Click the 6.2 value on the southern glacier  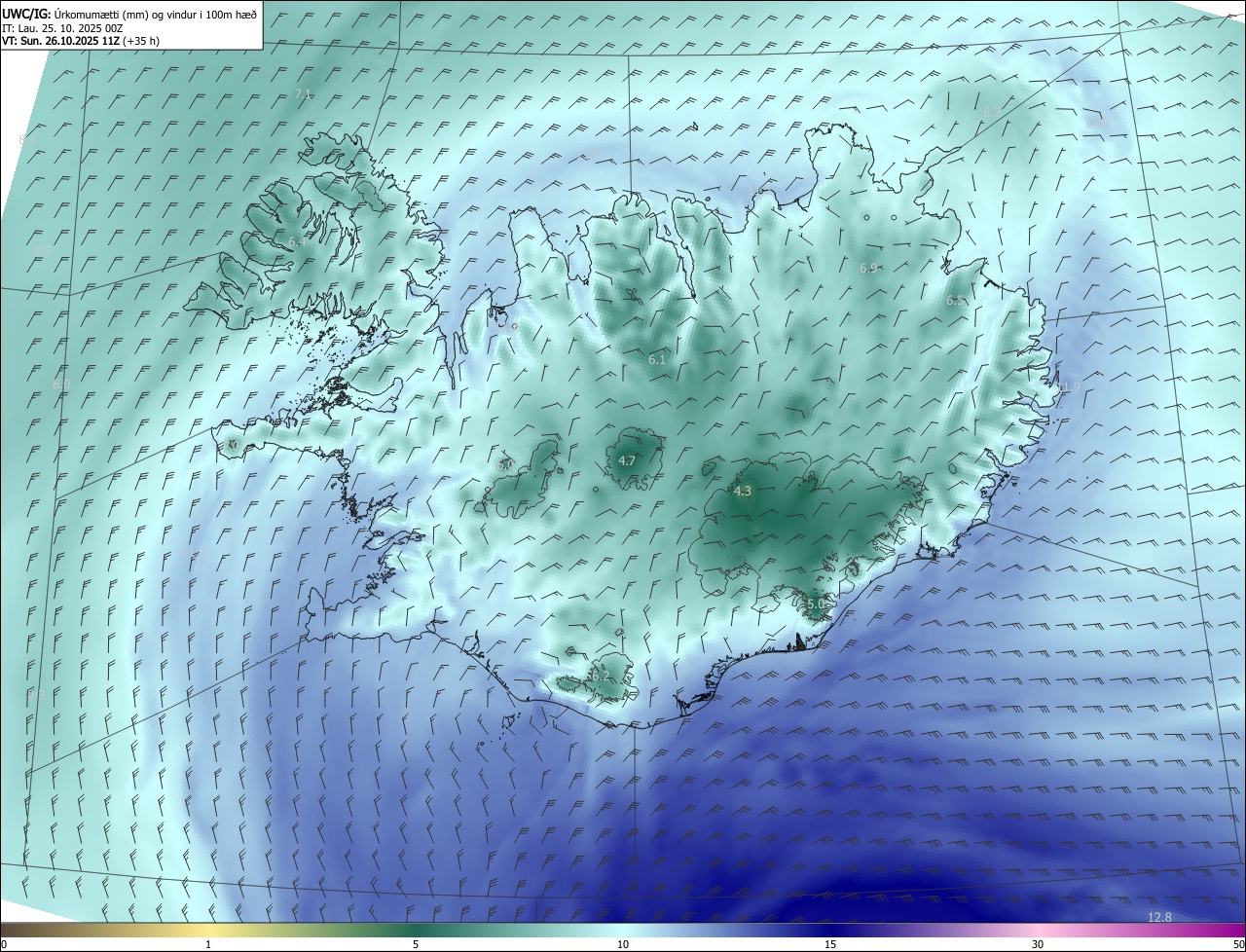[x=600, y=676]
